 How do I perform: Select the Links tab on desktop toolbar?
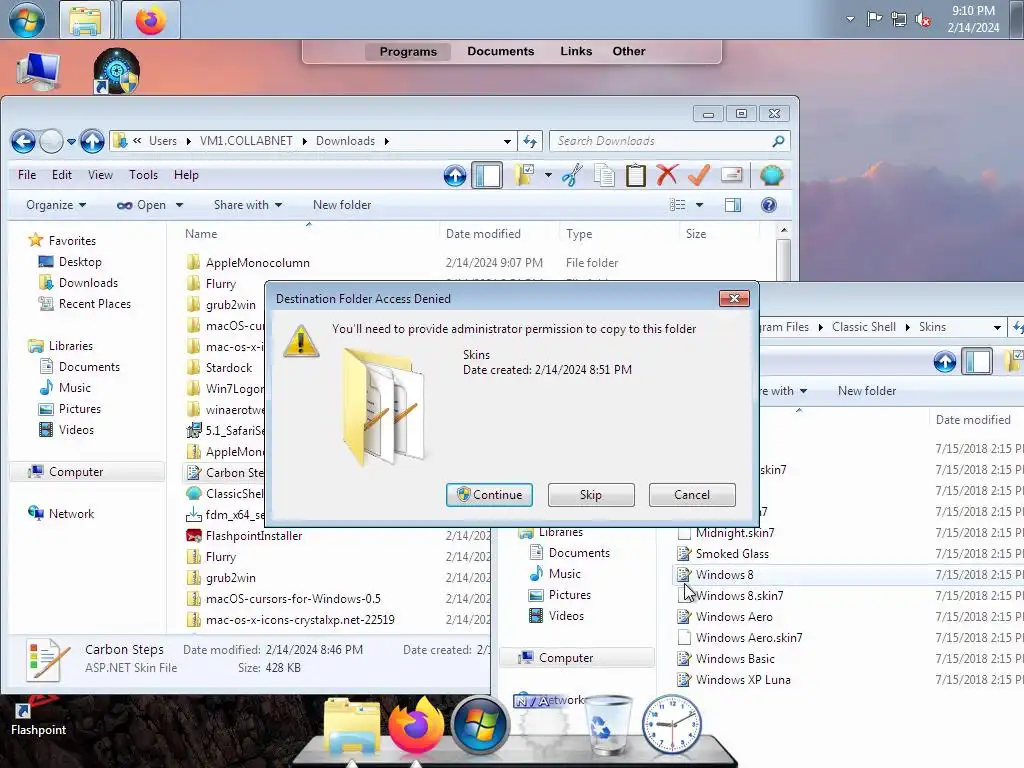576,51
